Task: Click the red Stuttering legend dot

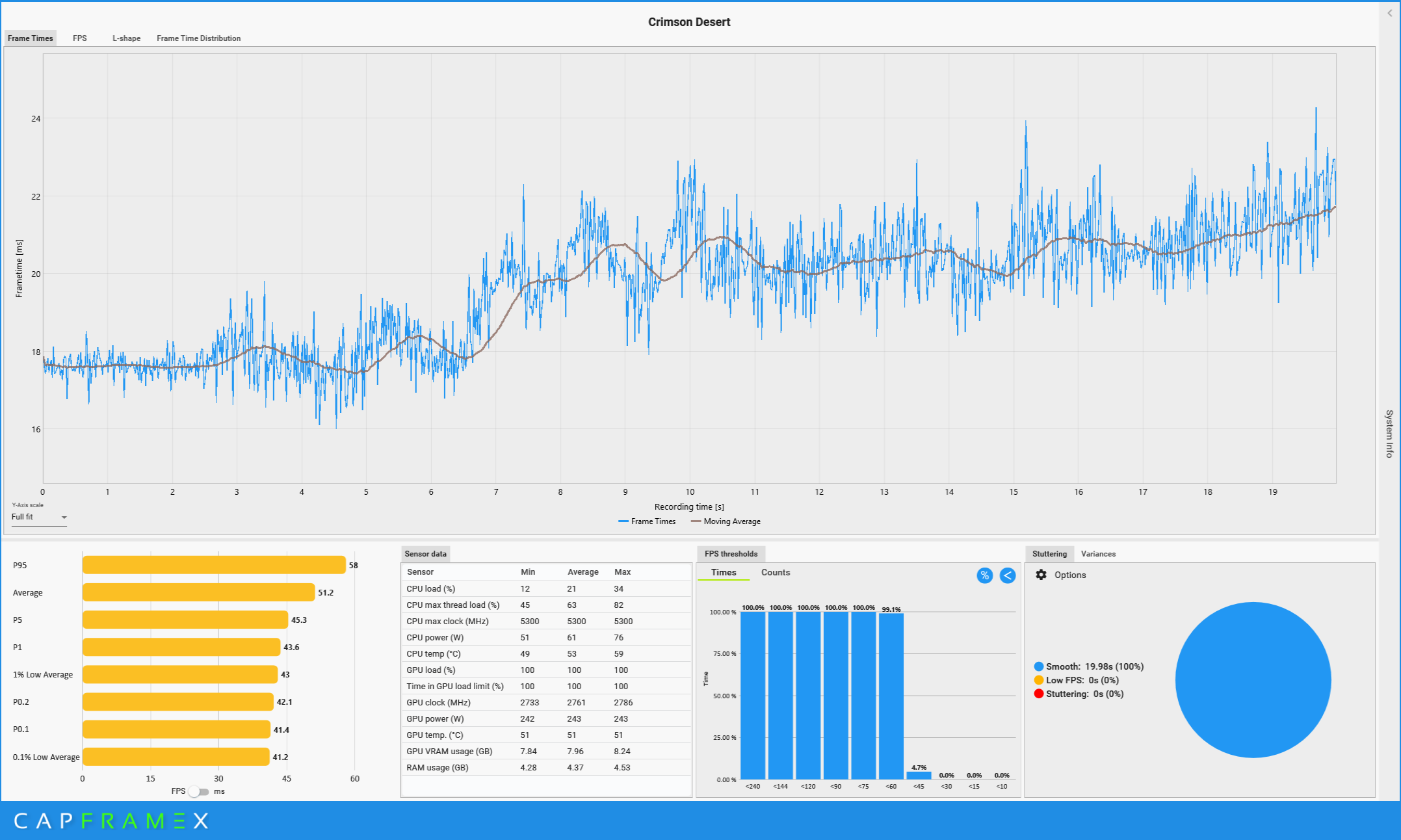Action: 1038,694
